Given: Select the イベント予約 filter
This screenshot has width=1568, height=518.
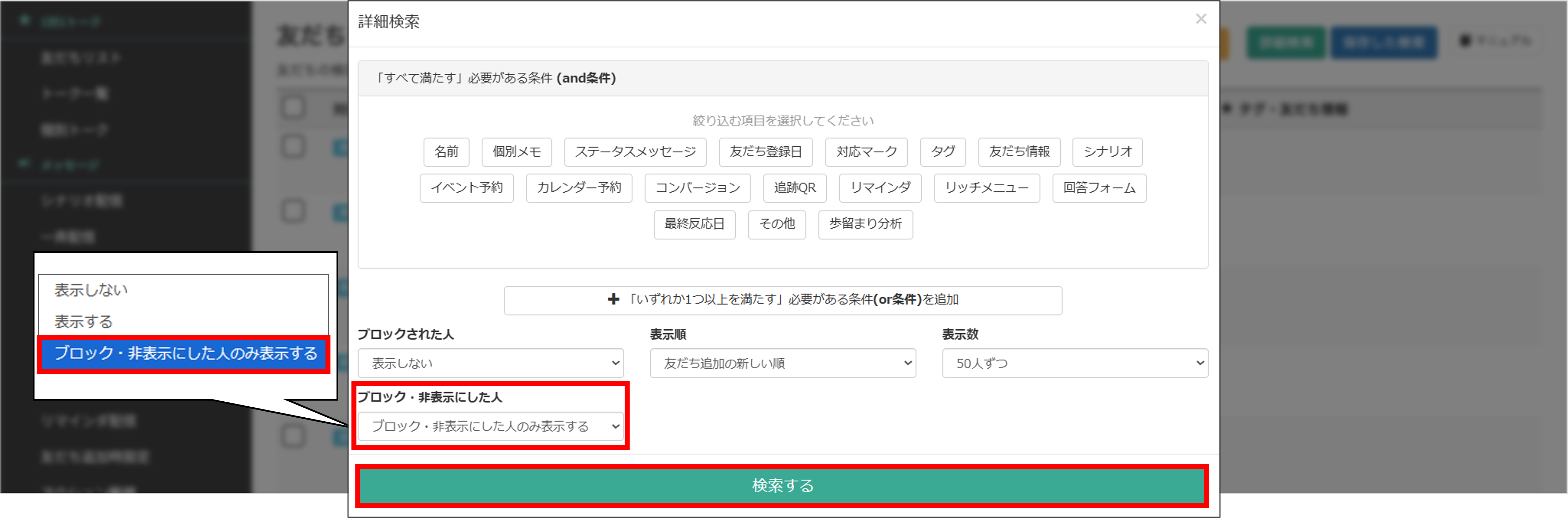Looking at the screenshot, I should (466, 188).
